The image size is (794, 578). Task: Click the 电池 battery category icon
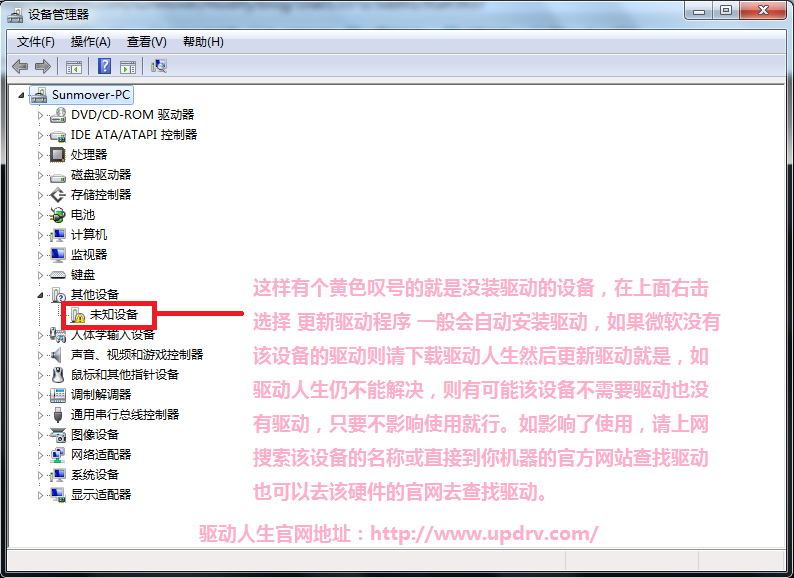(58, 215)
